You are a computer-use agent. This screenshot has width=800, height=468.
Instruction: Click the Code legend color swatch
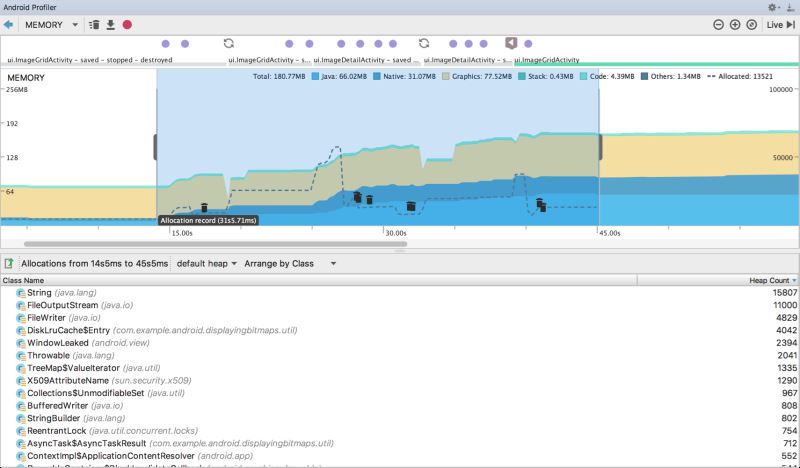pyautogui.click(x=584, y=77)
